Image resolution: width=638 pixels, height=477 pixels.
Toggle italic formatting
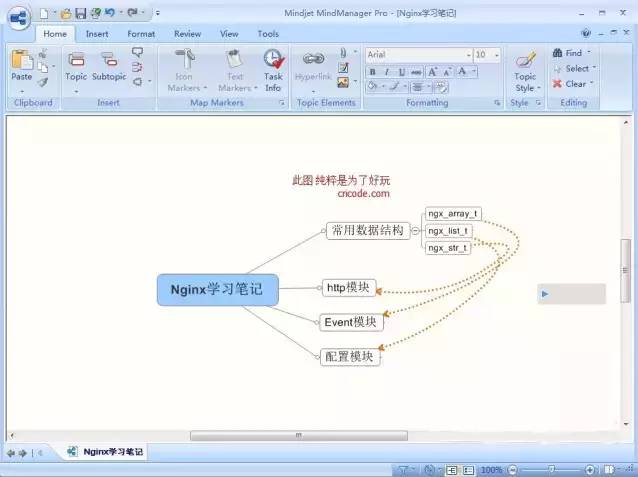[x=387, y=72]
